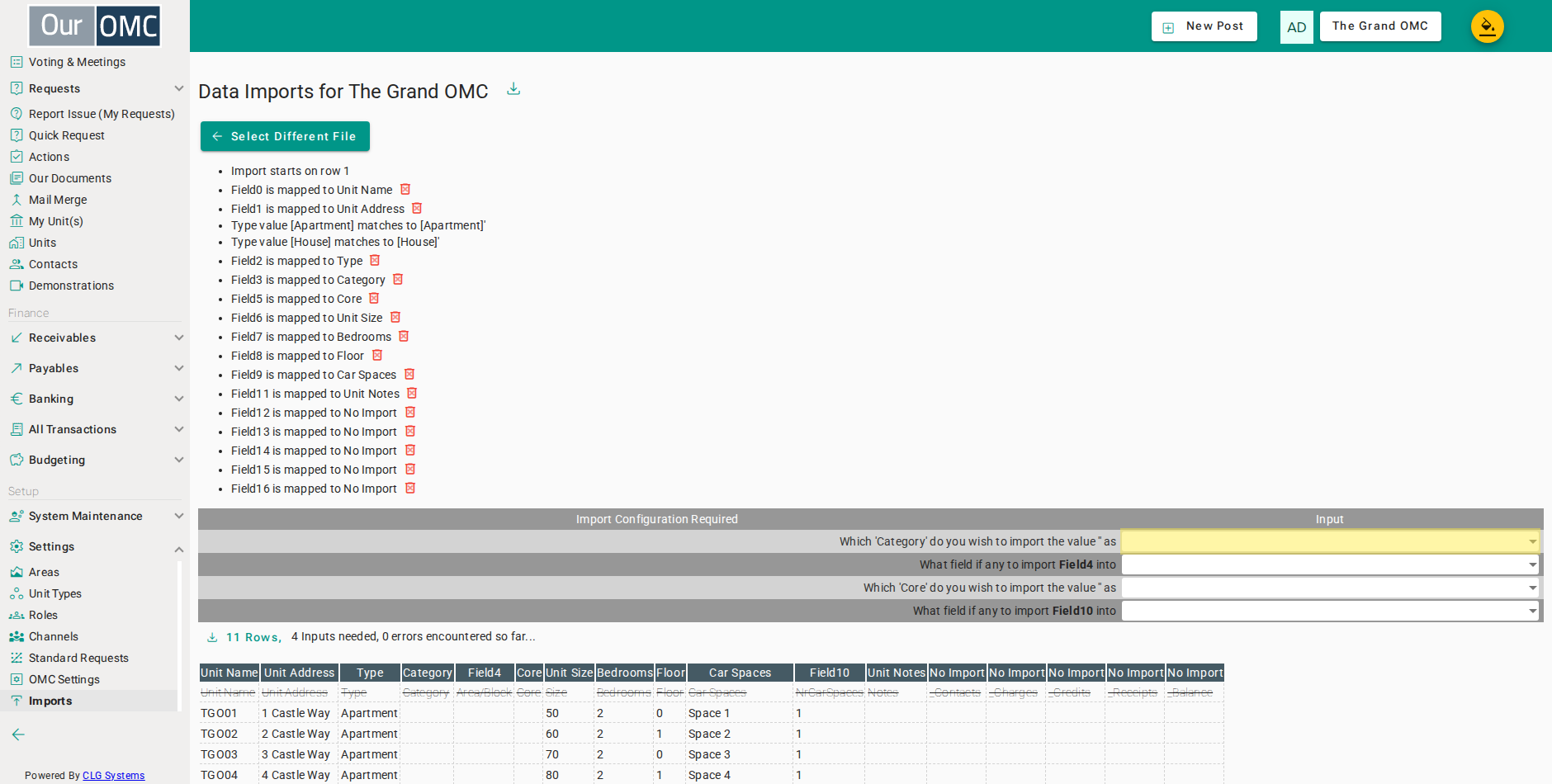1552x784 pixels.
Task: Click The Grand OMC button
Action: (1380, 26)
